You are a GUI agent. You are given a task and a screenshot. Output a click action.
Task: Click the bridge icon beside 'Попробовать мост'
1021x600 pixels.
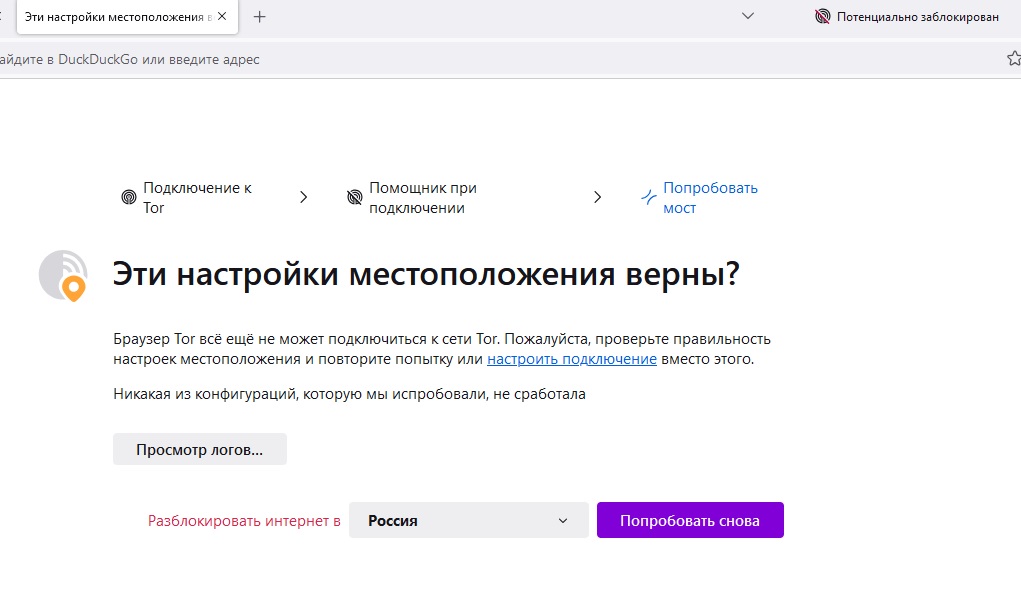(x=649, y=197)
